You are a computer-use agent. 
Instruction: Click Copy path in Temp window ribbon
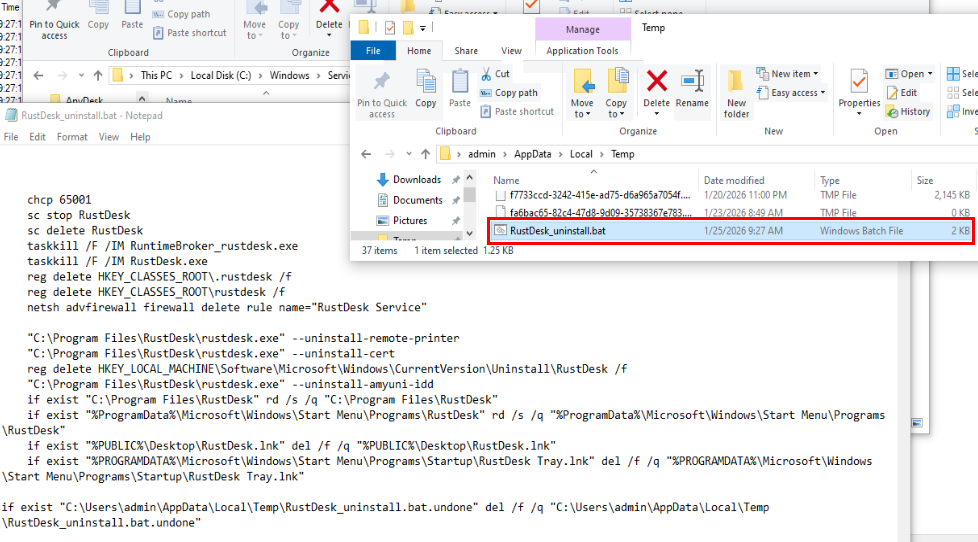click(508, 92)
